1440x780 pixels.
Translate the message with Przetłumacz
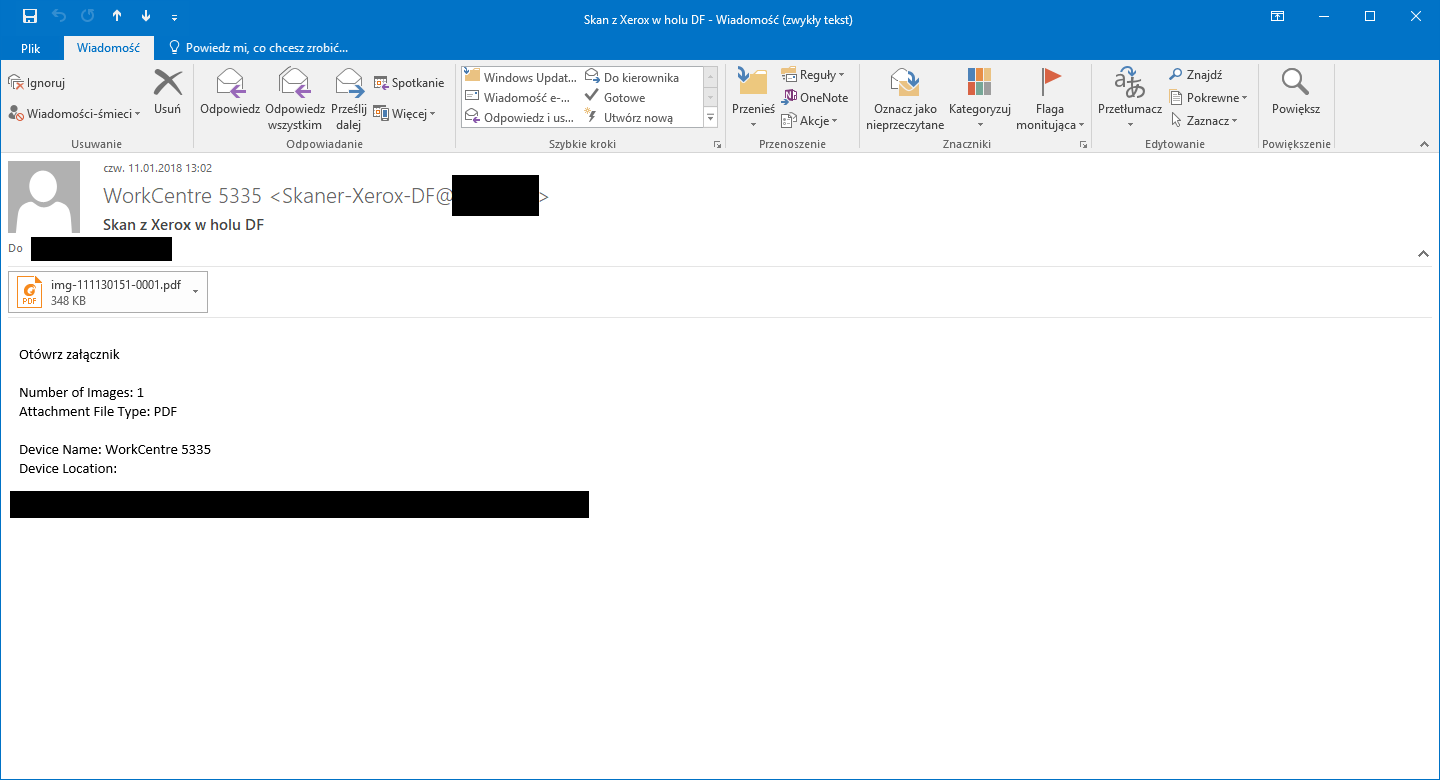[x=1130, y=99]
